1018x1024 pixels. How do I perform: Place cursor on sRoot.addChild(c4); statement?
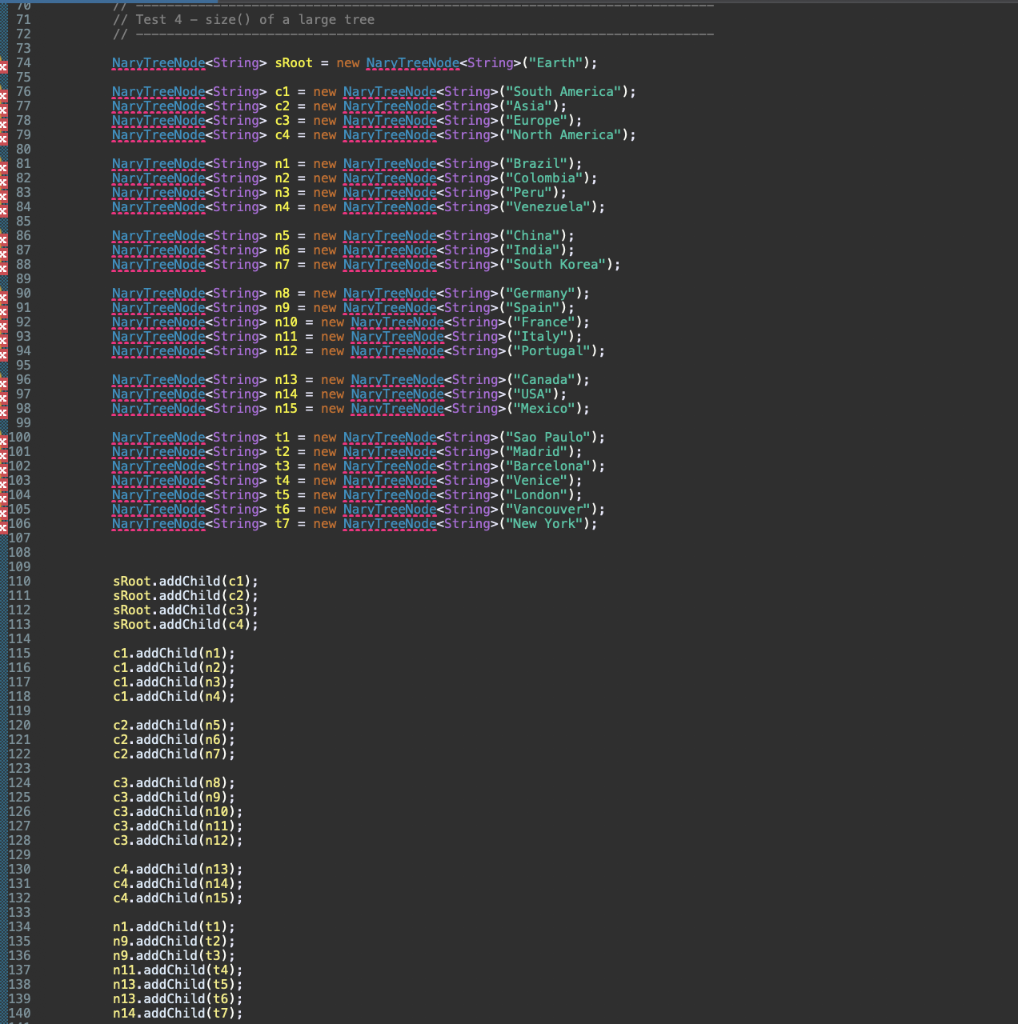(185, 624)
